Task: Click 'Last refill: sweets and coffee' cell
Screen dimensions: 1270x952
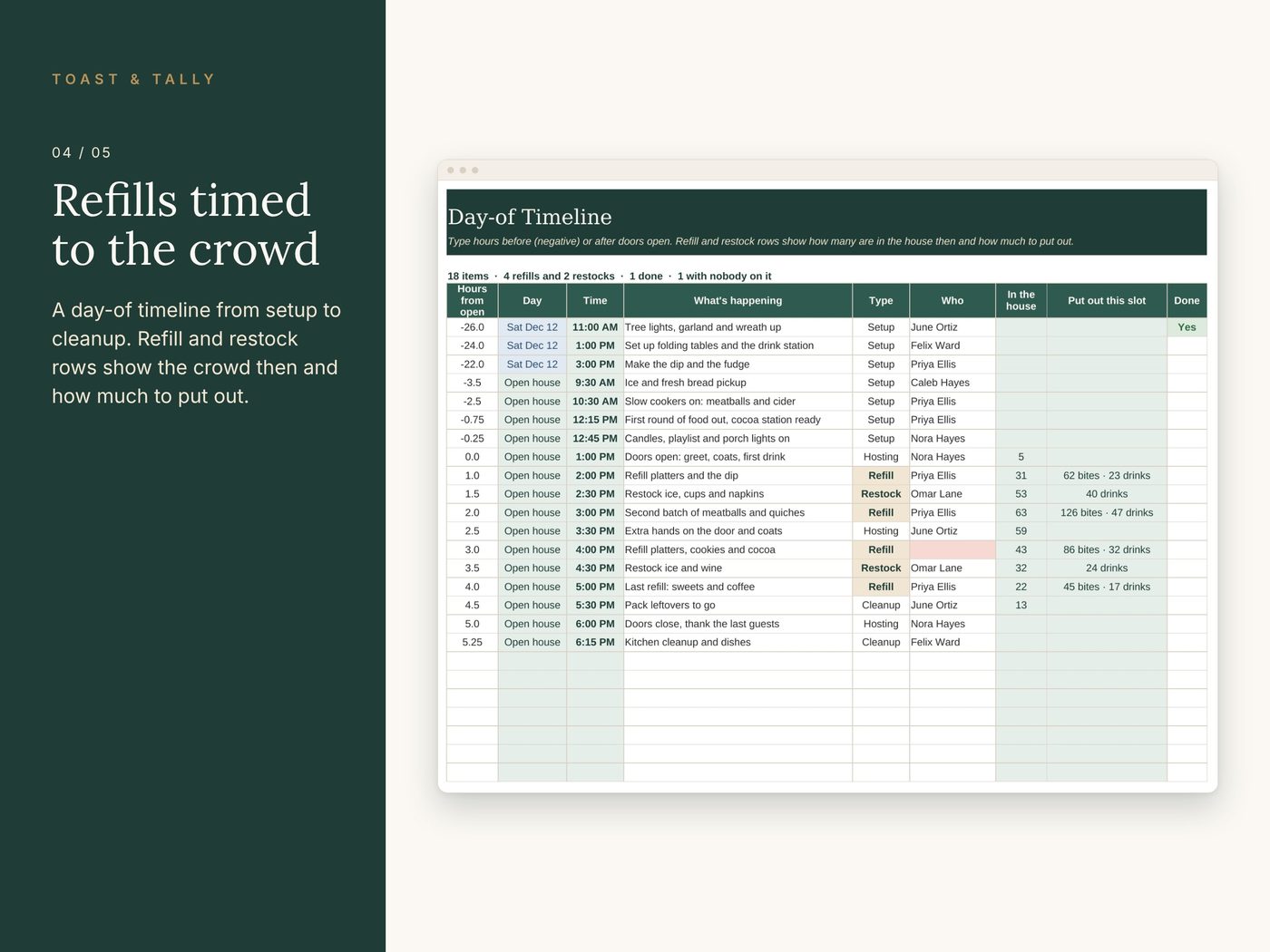Action: tap(738, 588)
